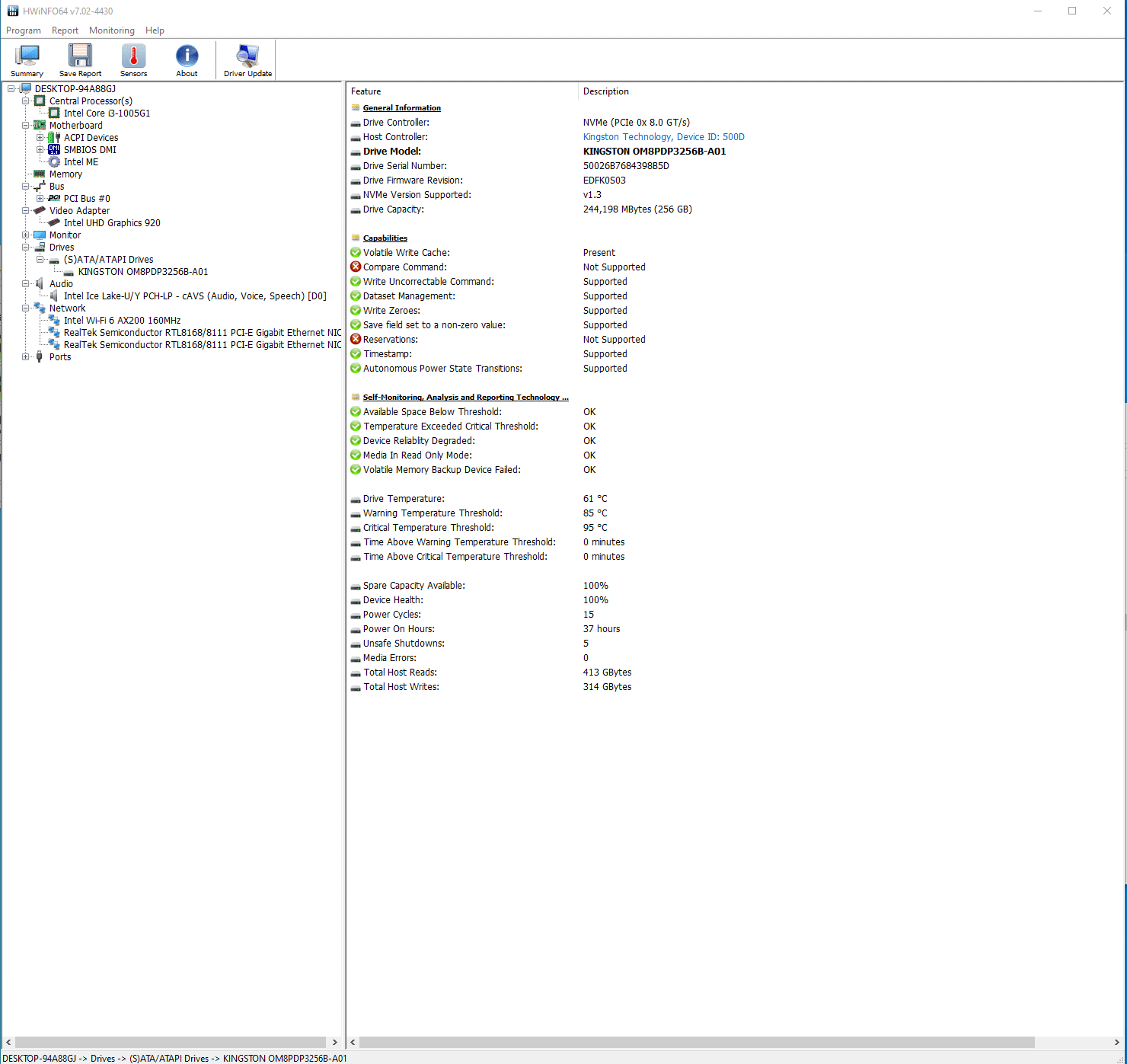The image size is (1127, 1064).
Task: Click the Drive Temperature 61 °C value
Action: point(595,499)
